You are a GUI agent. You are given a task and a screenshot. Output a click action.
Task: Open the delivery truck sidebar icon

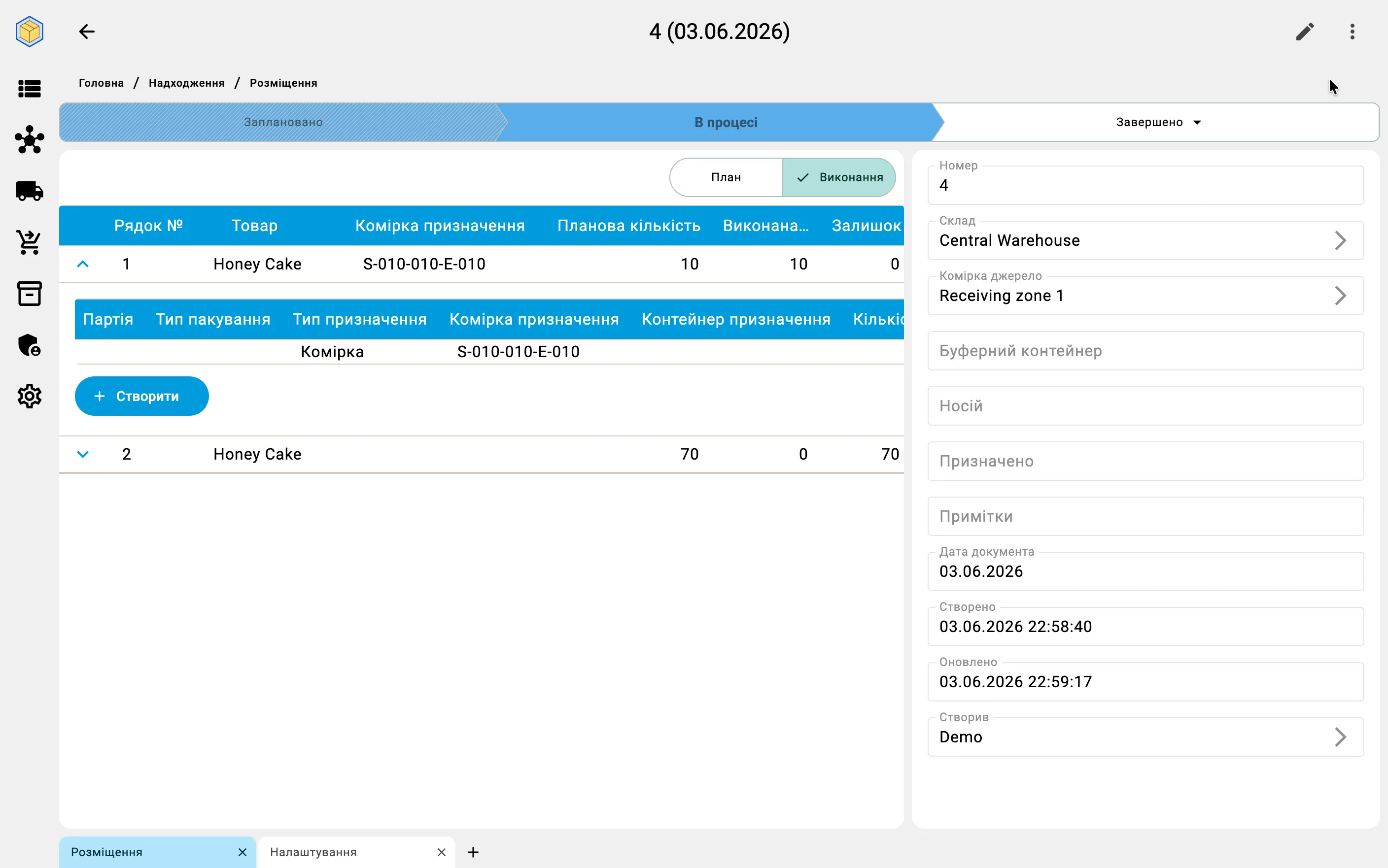click(x=29, y=191)
